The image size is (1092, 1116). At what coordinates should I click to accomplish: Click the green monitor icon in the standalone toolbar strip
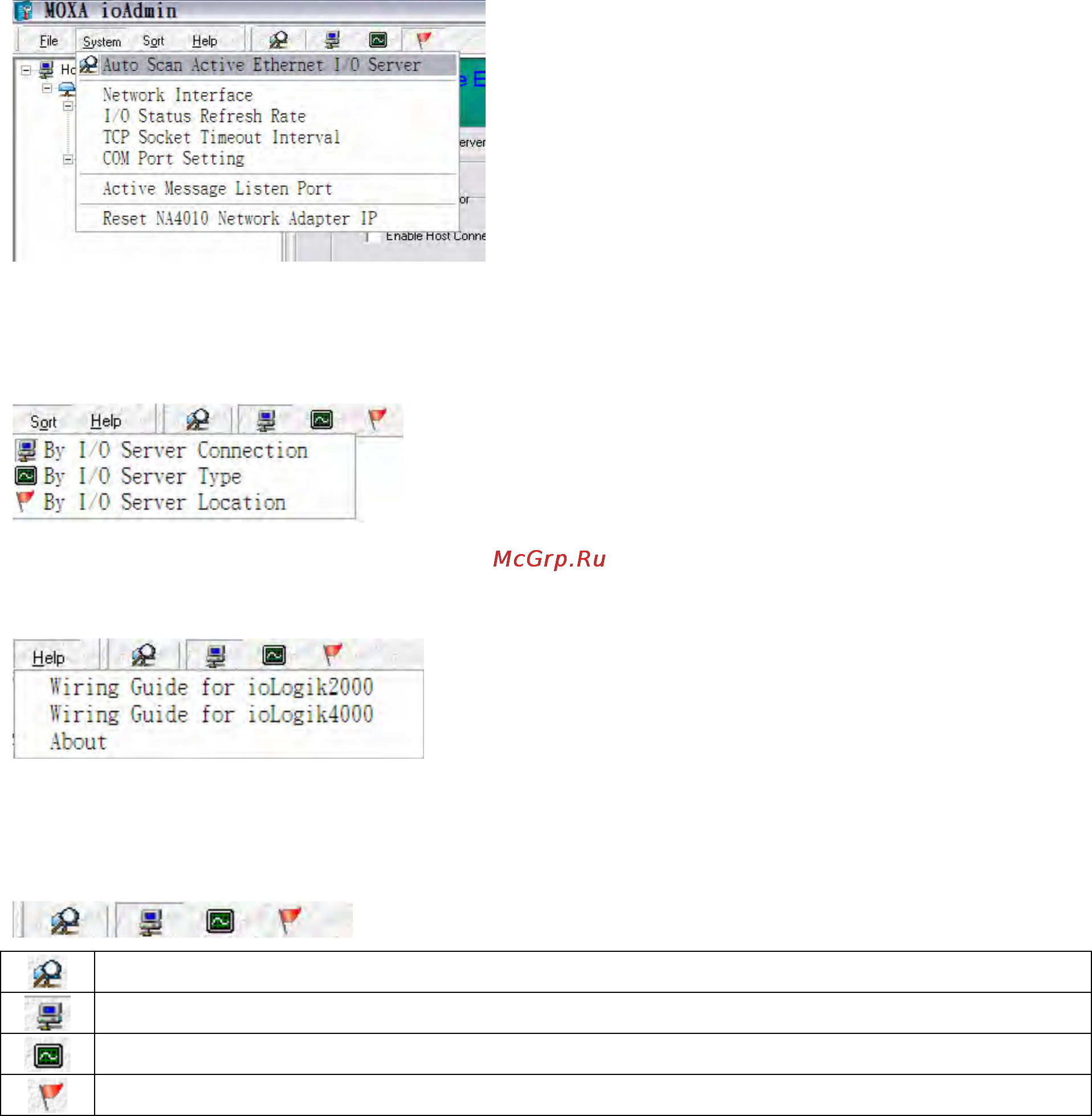(x=220, y=921)
